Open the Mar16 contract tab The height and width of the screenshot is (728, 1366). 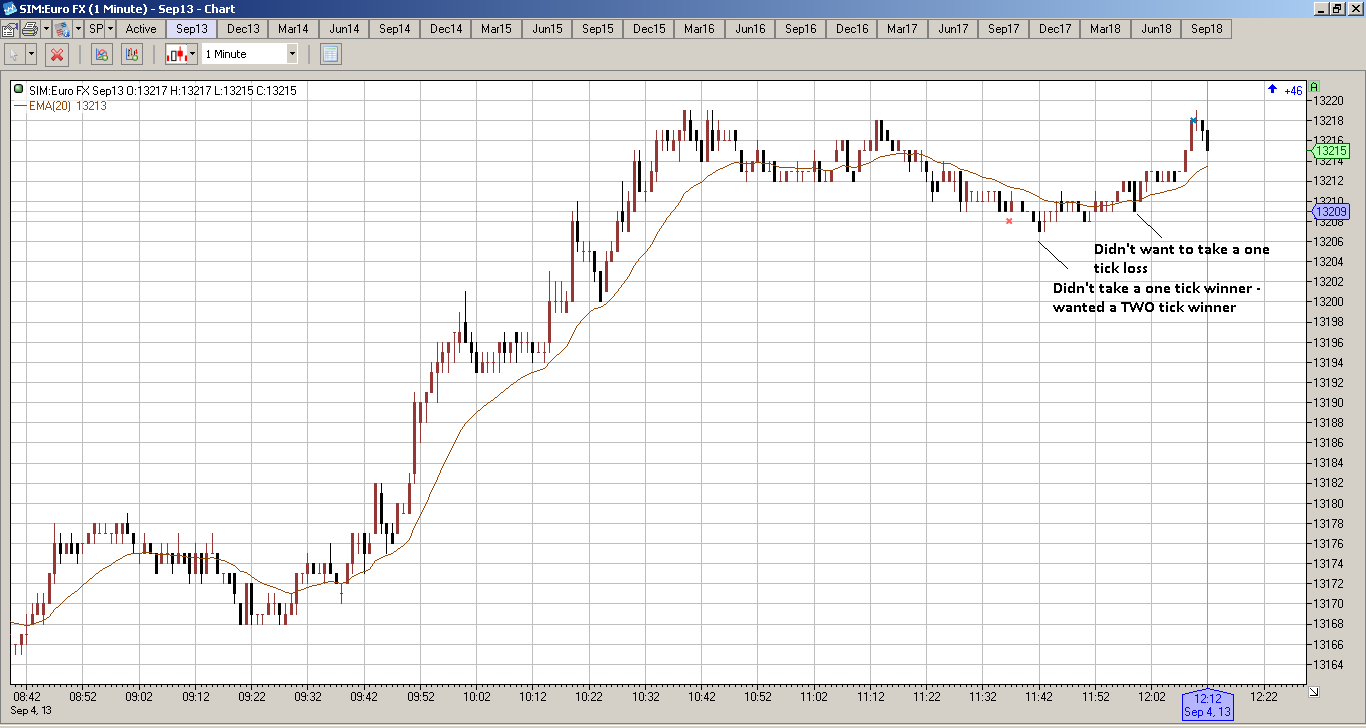(699, 29)
